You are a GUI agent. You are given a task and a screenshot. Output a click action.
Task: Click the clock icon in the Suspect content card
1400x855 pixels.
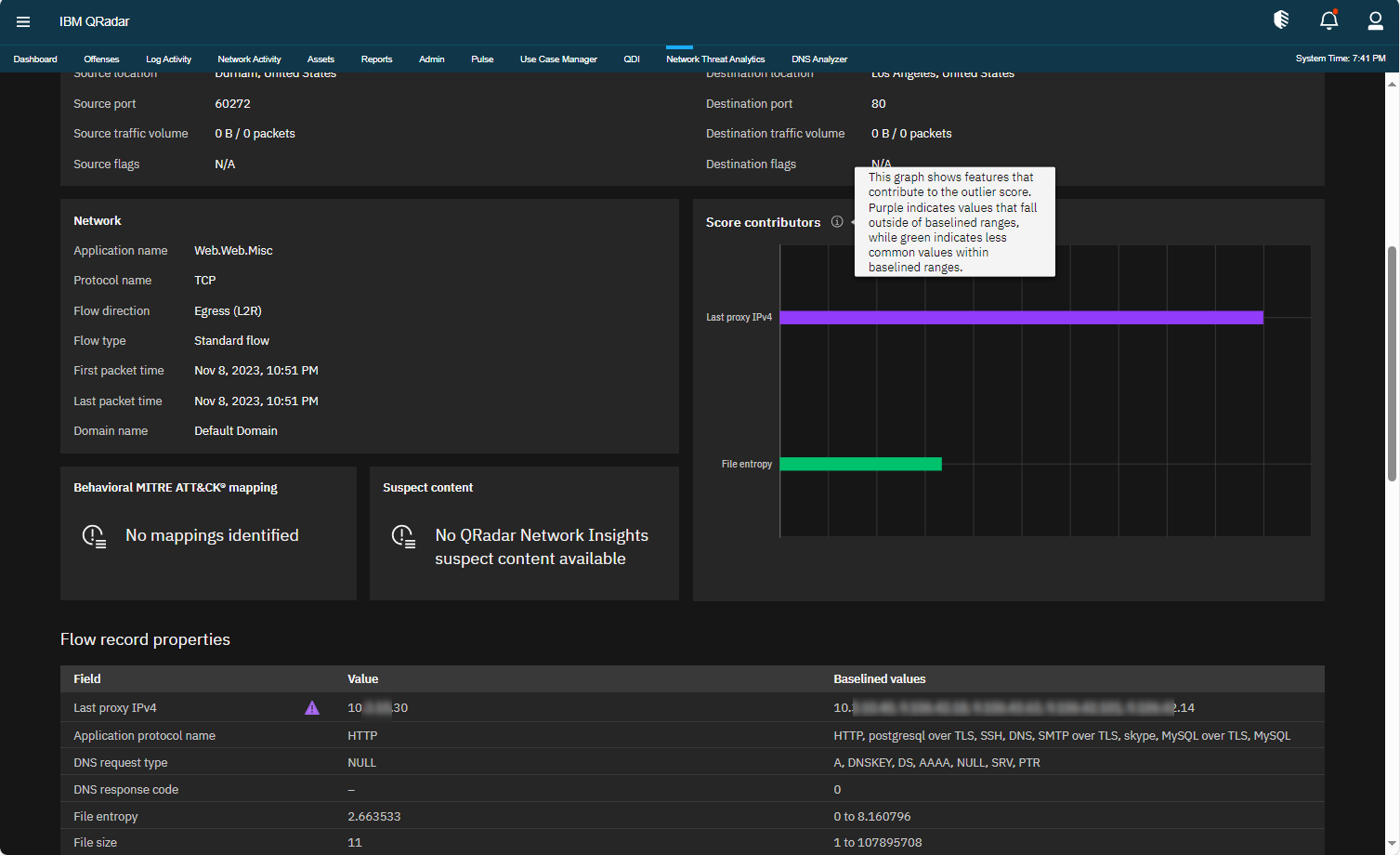(x=403, y=535)
